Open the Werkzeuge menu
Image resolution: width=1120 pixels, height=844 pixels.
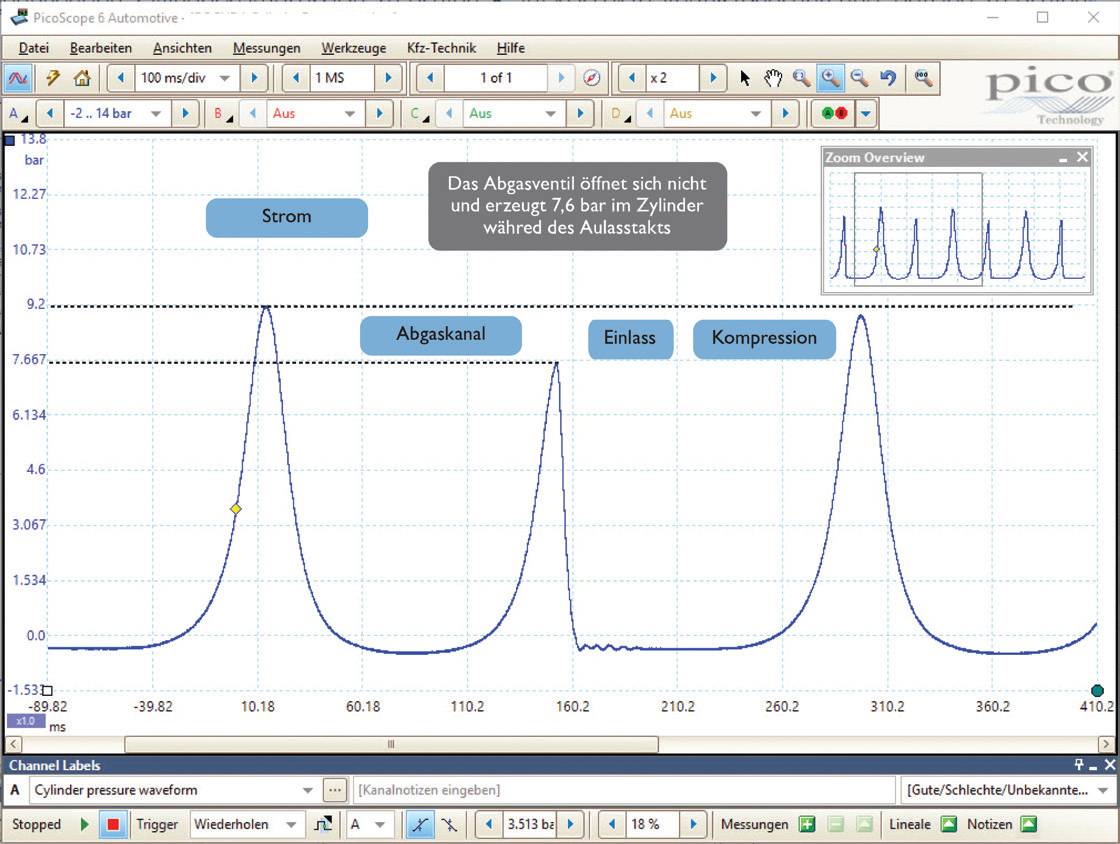(x=353, y=48)
